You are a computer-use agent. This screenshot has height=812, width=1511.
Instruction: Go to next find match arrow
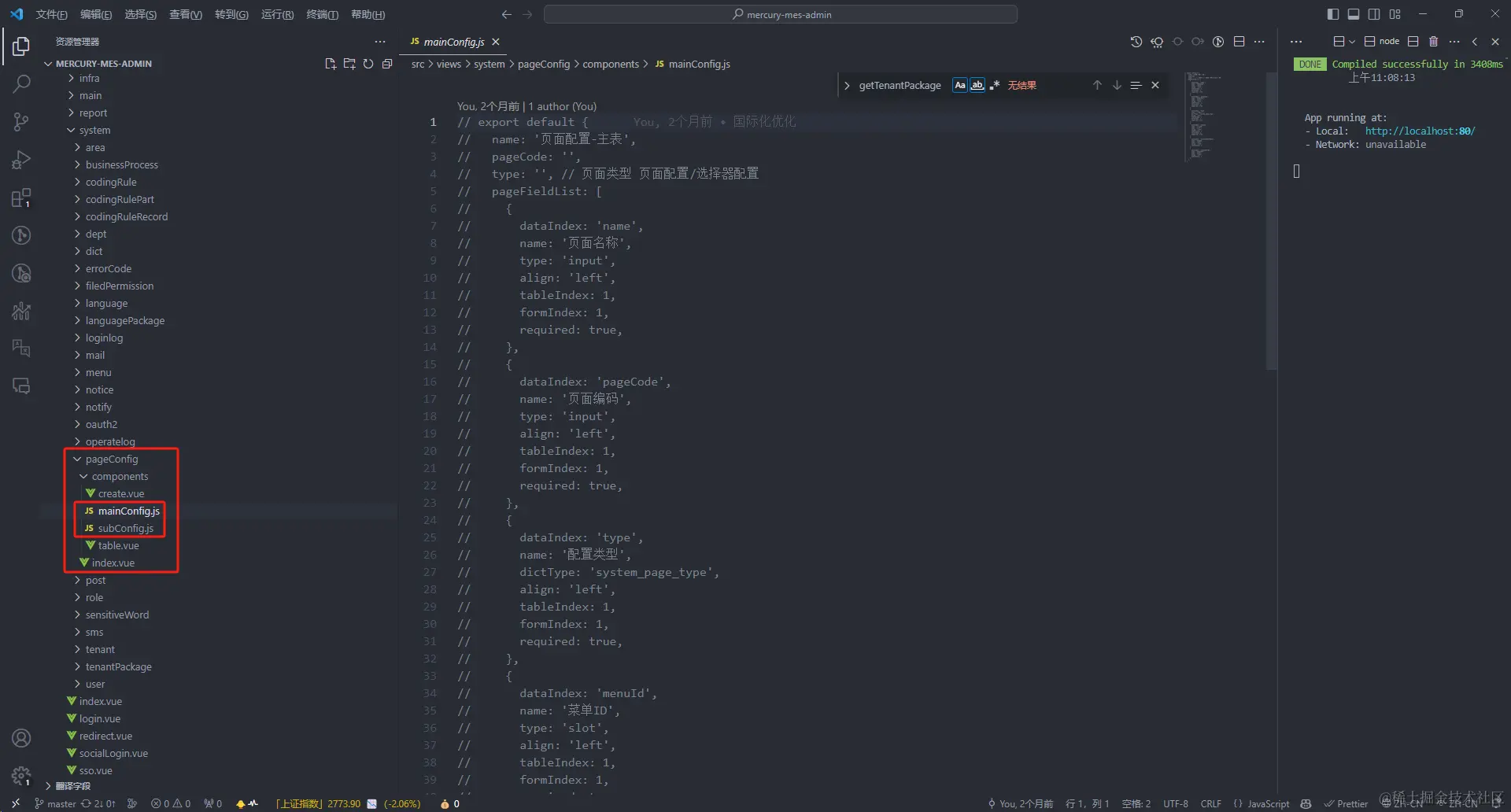(x=1117, y=85)
